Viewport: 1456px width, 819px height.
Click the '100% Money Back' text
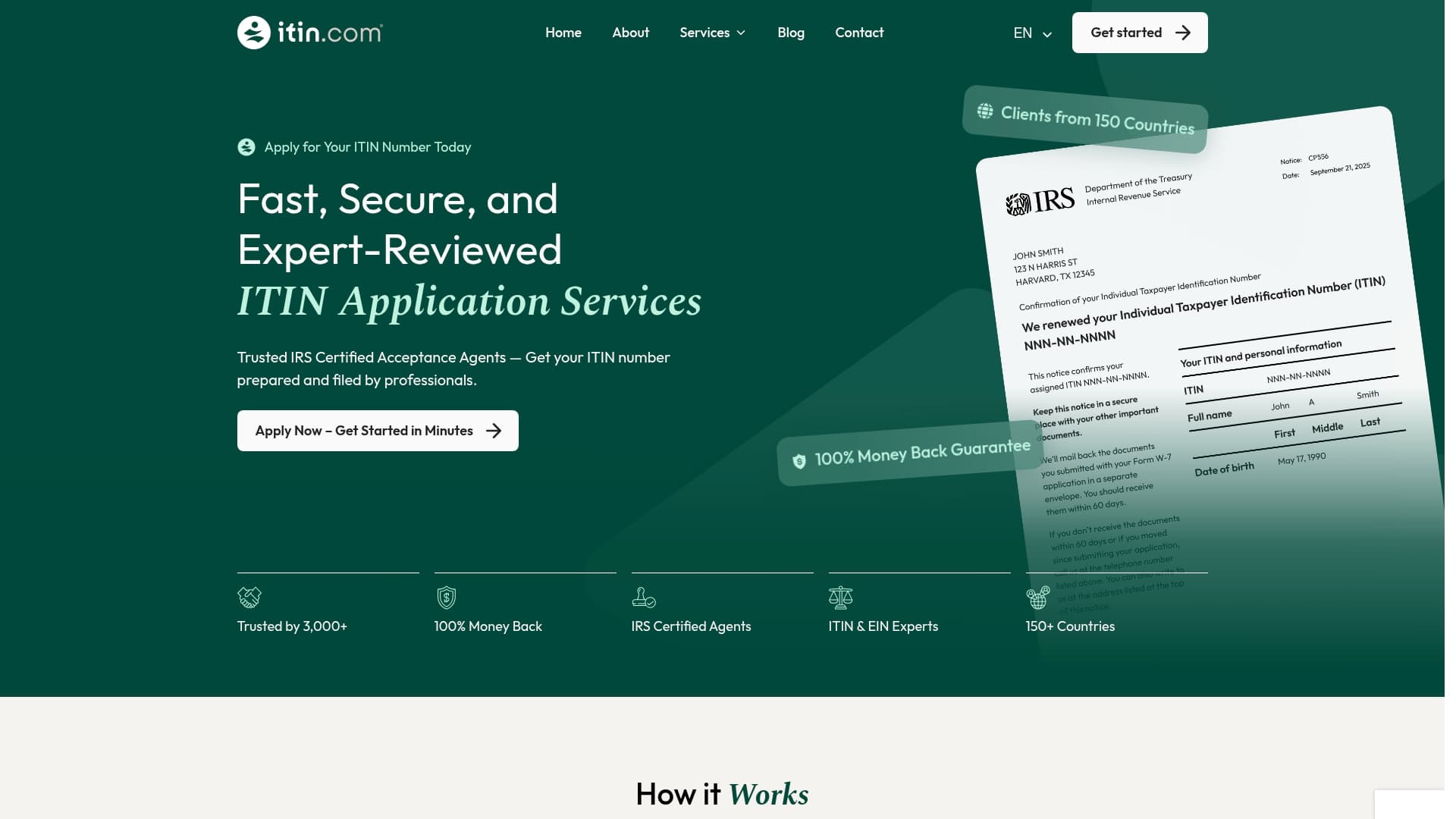488,626
